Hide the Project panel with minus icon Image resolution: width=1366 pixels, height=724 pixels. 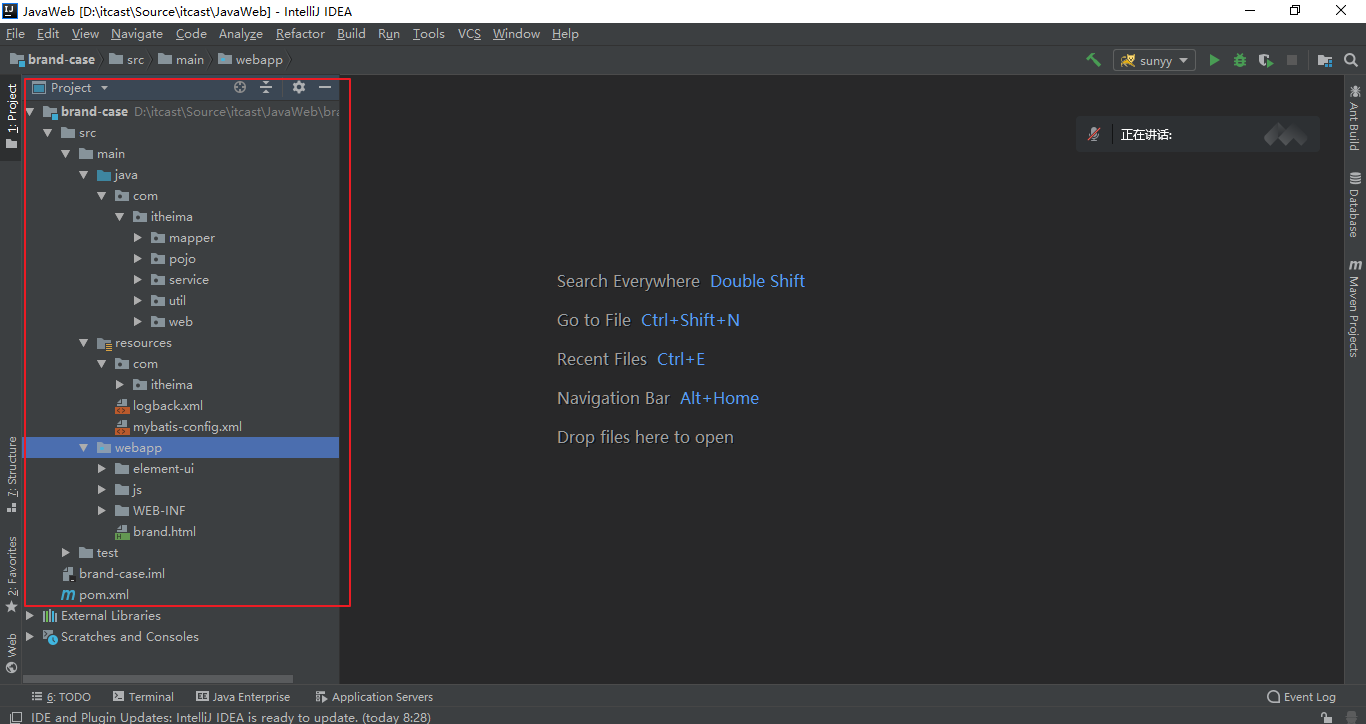(x=325, y=88)
